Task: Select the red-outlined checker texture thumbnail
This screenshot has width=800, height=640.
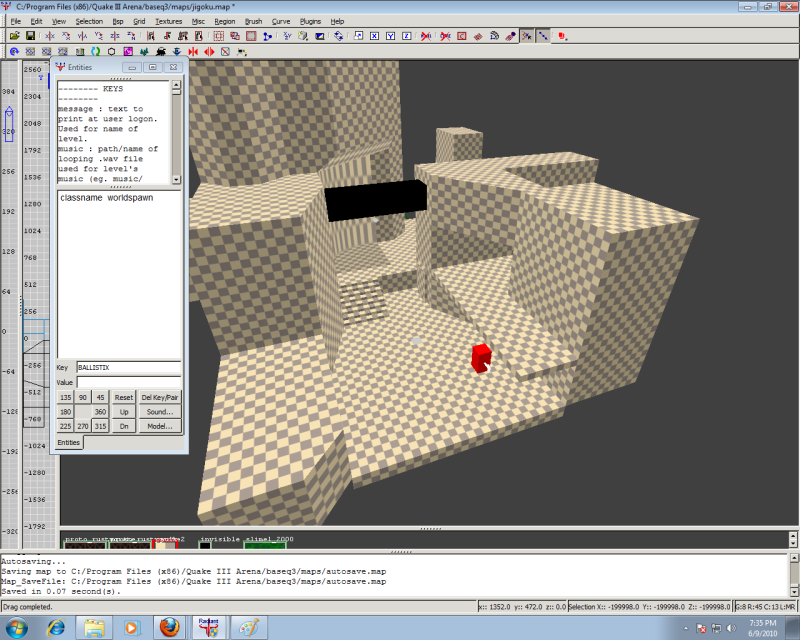Action: (164, 545)
